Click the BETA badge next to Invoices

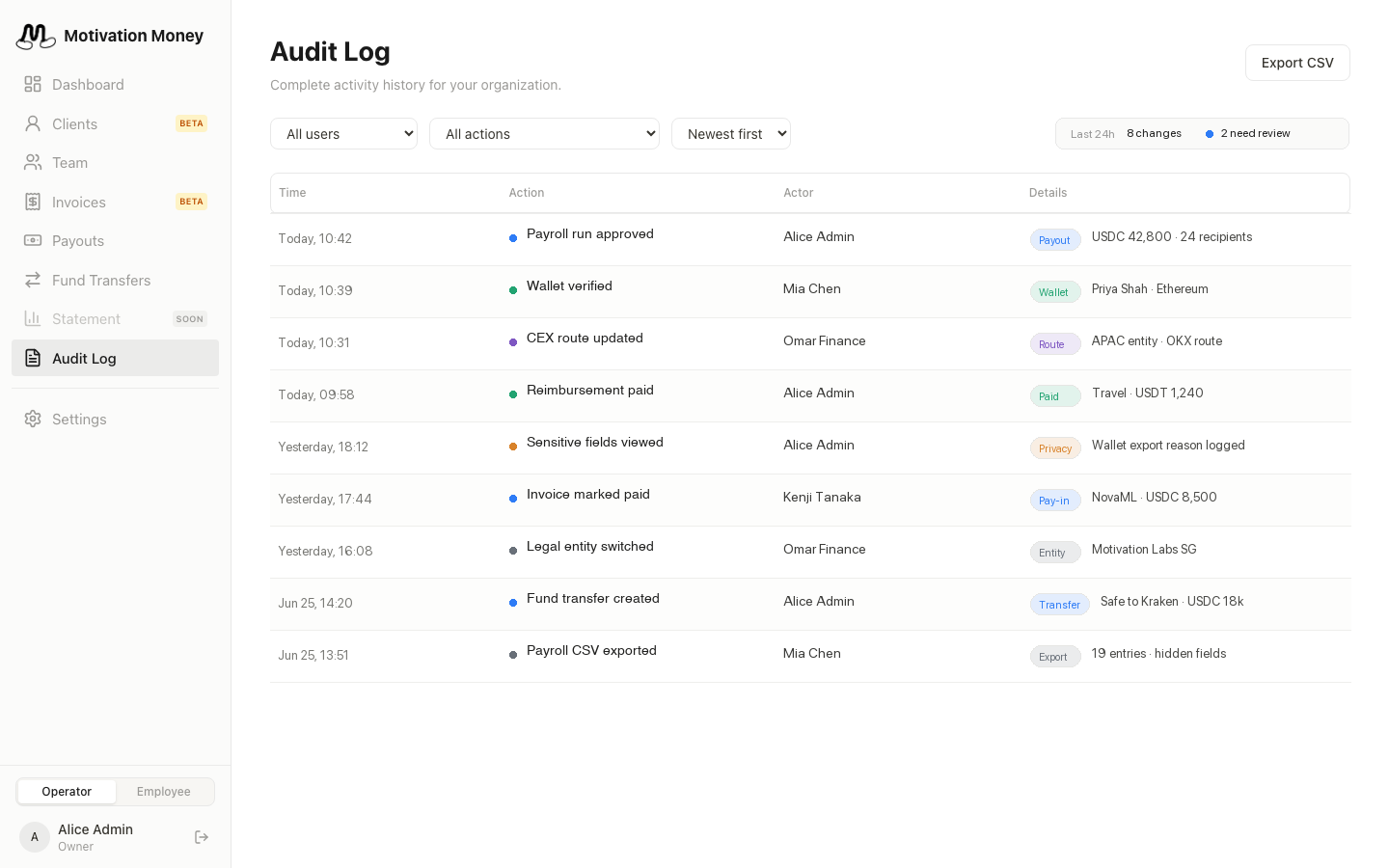[191, 202]
